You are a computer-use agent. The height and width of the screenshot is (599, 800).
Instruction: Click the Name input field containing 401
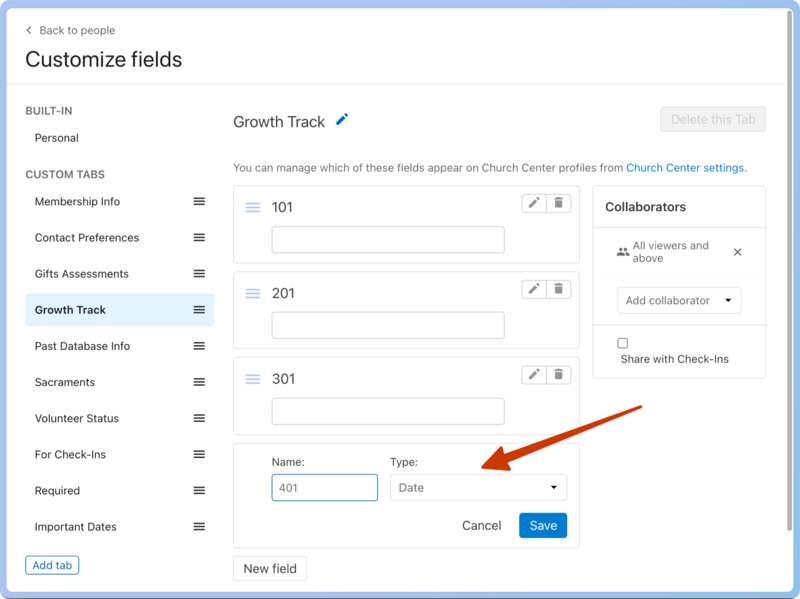324,487
